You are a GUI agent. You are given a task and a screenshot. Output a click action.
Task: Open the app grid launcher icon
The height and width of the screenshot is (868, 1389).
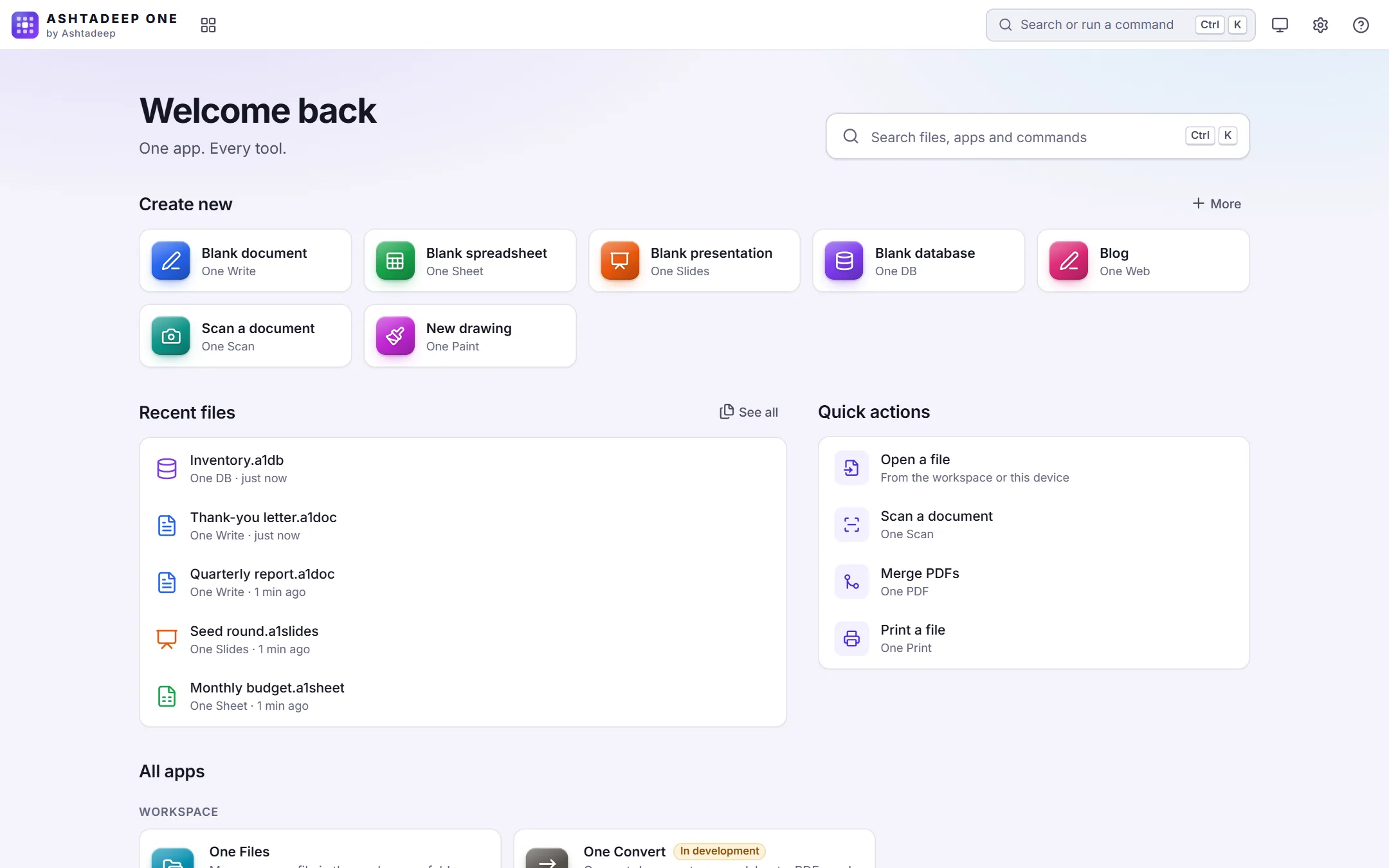(208, 25)
